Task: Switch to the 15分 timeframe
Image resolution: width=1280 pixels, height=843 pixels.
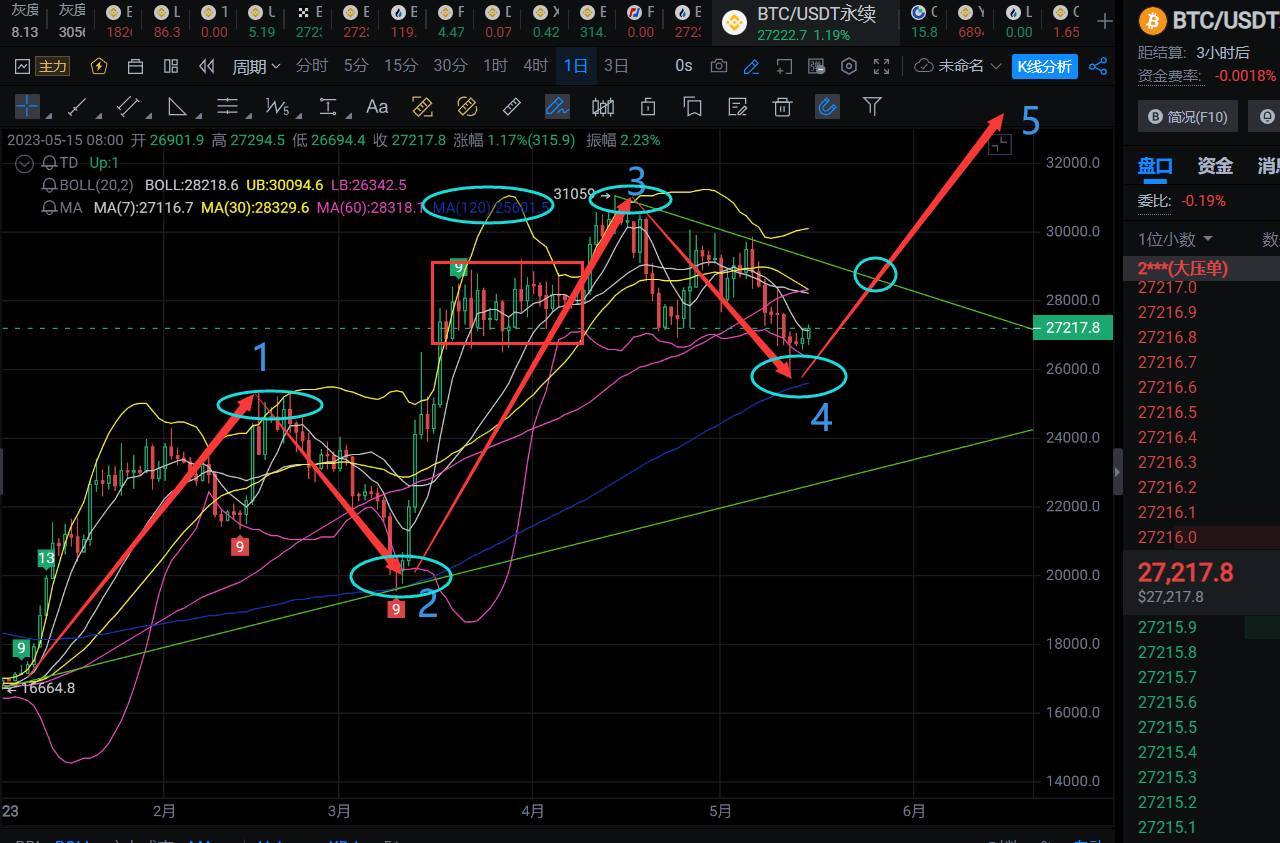Action: click(x=401, y=66)
